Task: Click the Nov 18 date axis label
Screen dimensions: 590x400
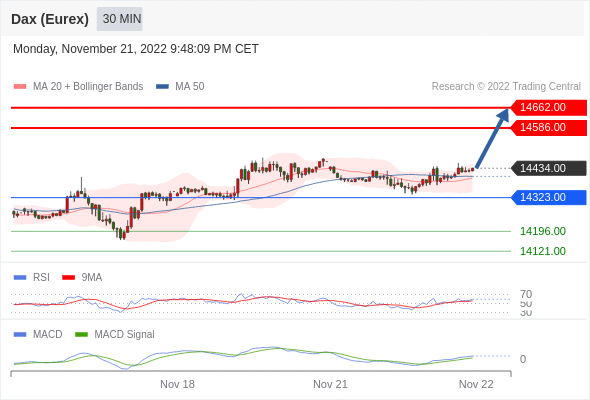Action: [177, 384]
